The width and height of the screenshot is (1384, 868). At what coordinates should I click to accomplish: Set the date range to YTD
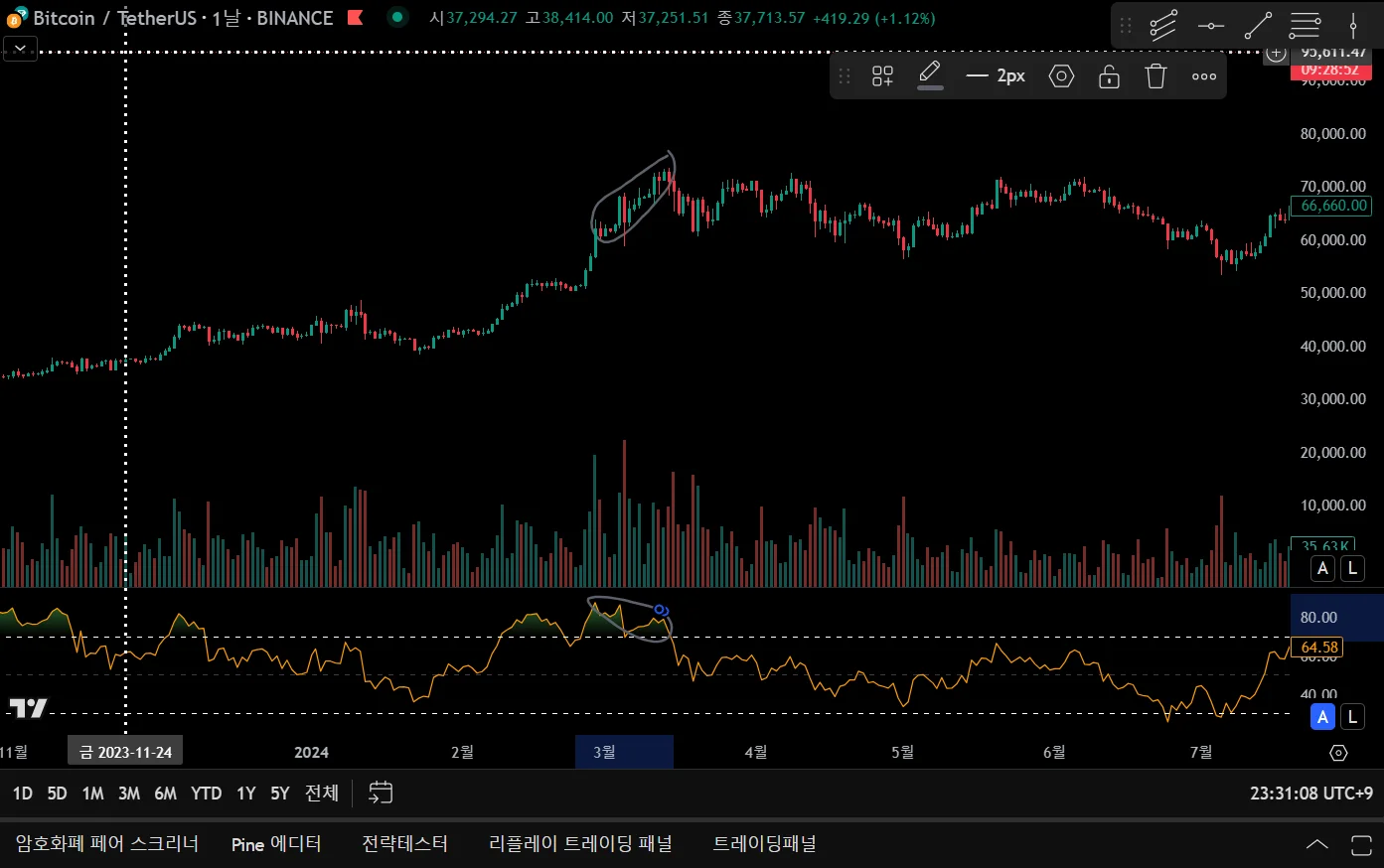(x=207, y=794)
